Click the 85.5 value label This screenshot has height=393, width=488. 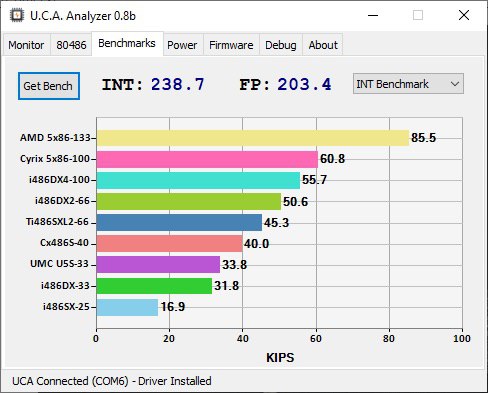pyautogui.click(x=423, y=138)
